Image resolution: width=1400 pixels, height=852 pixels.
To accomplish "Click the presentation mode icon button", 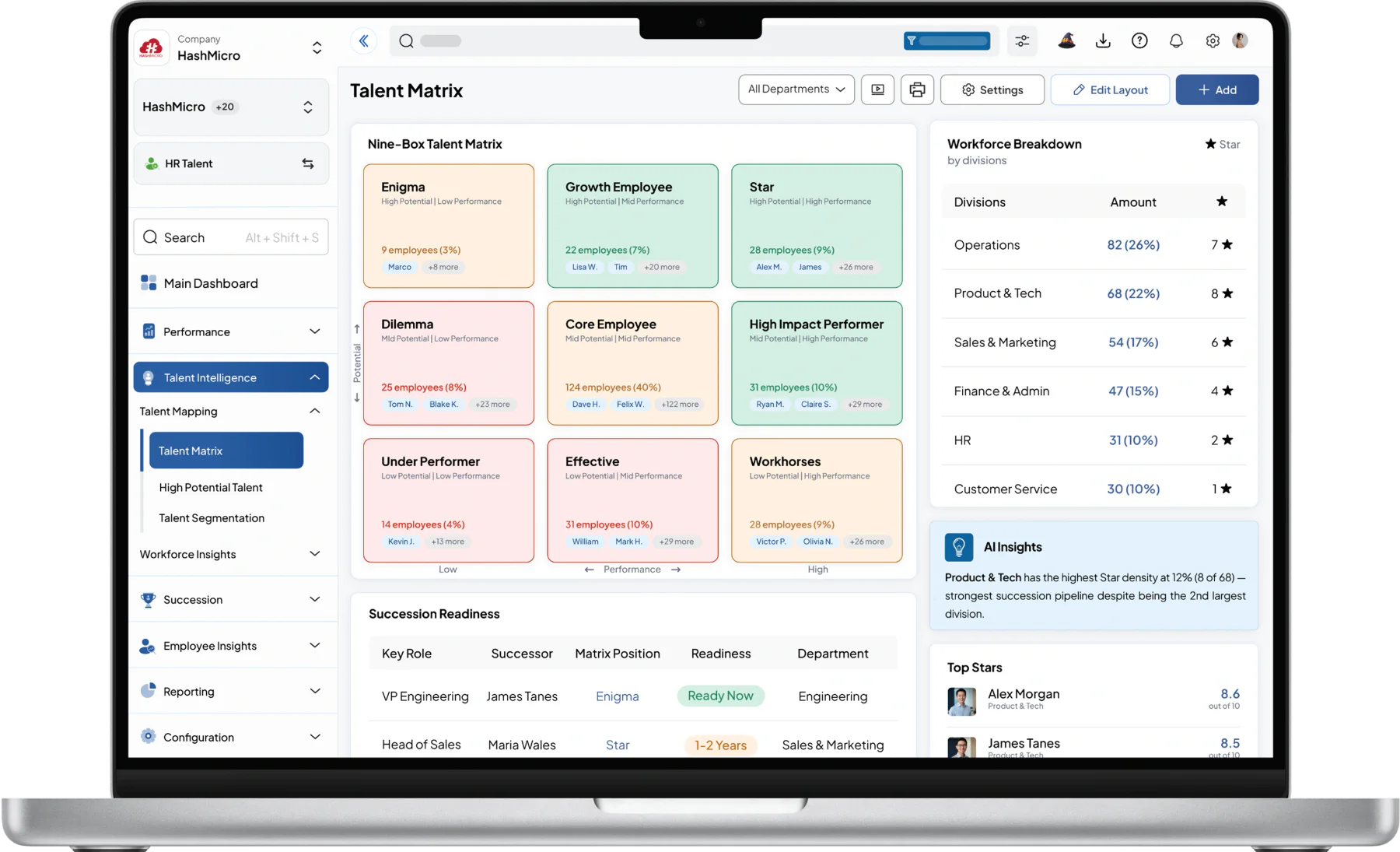I will [877, 89].
